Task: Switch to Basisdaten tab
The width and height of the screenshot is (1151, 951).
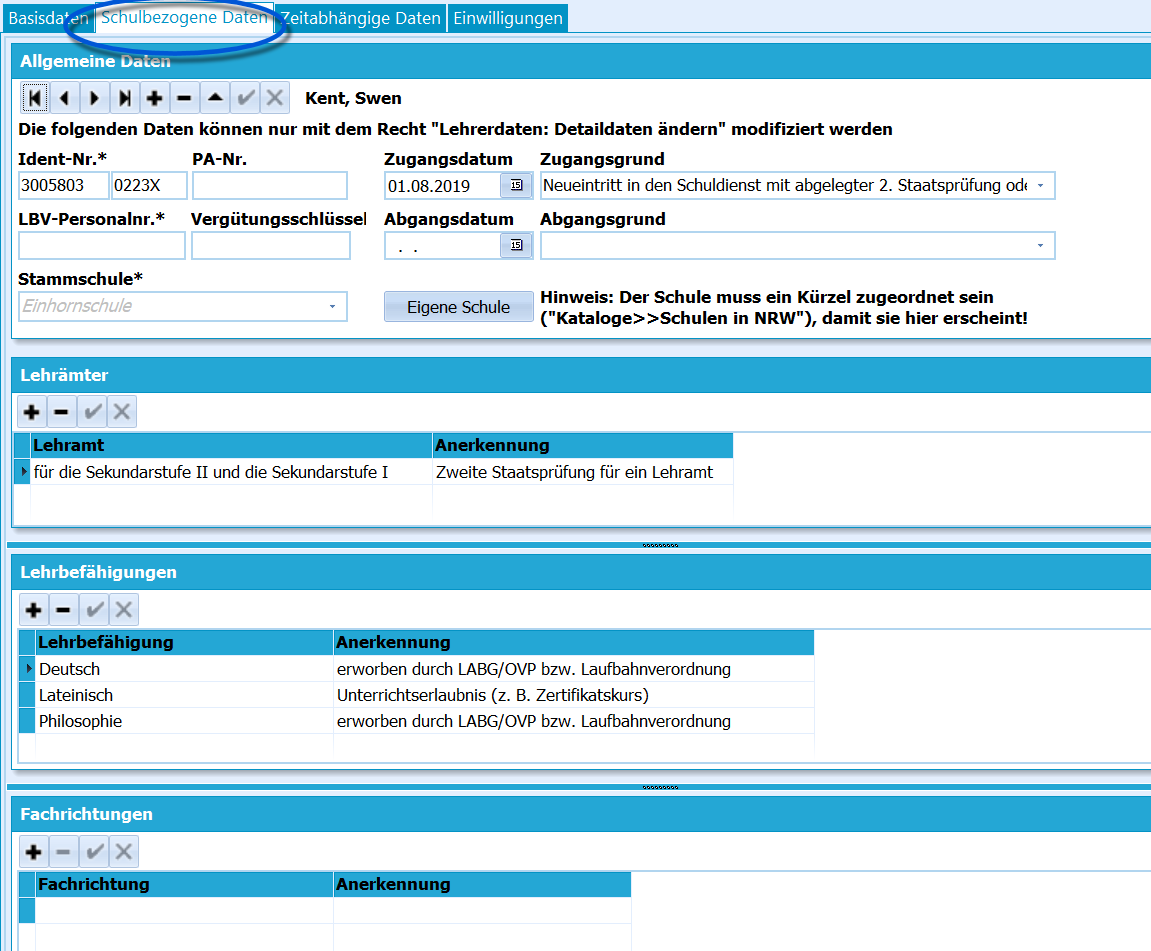Action: pyautogui.click(x=48, y=18)
